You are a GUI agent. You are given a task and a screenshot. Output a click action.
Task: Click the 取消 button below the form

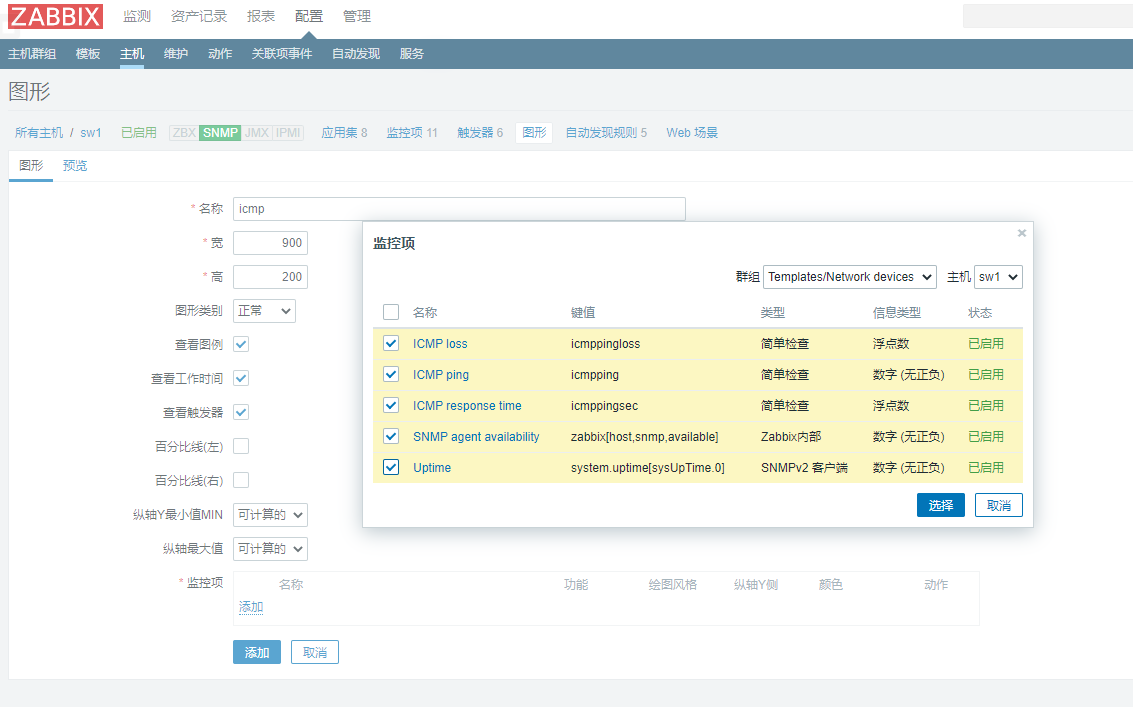[x=315, y=652]
